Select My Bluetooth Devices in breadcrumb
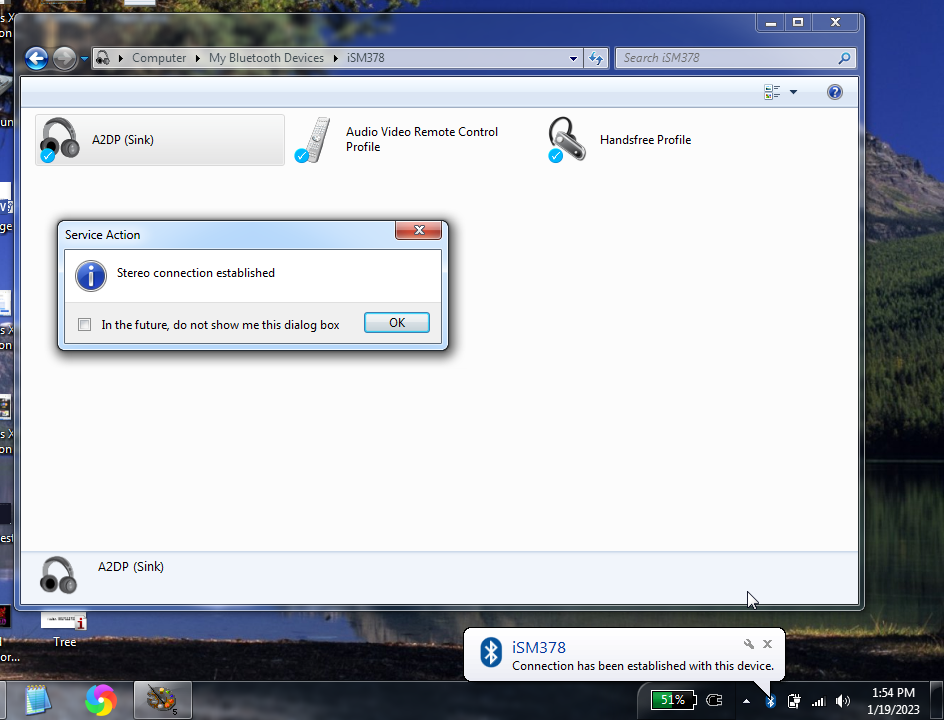This screenshot has width=944, height=720. (x=266, y=58)
